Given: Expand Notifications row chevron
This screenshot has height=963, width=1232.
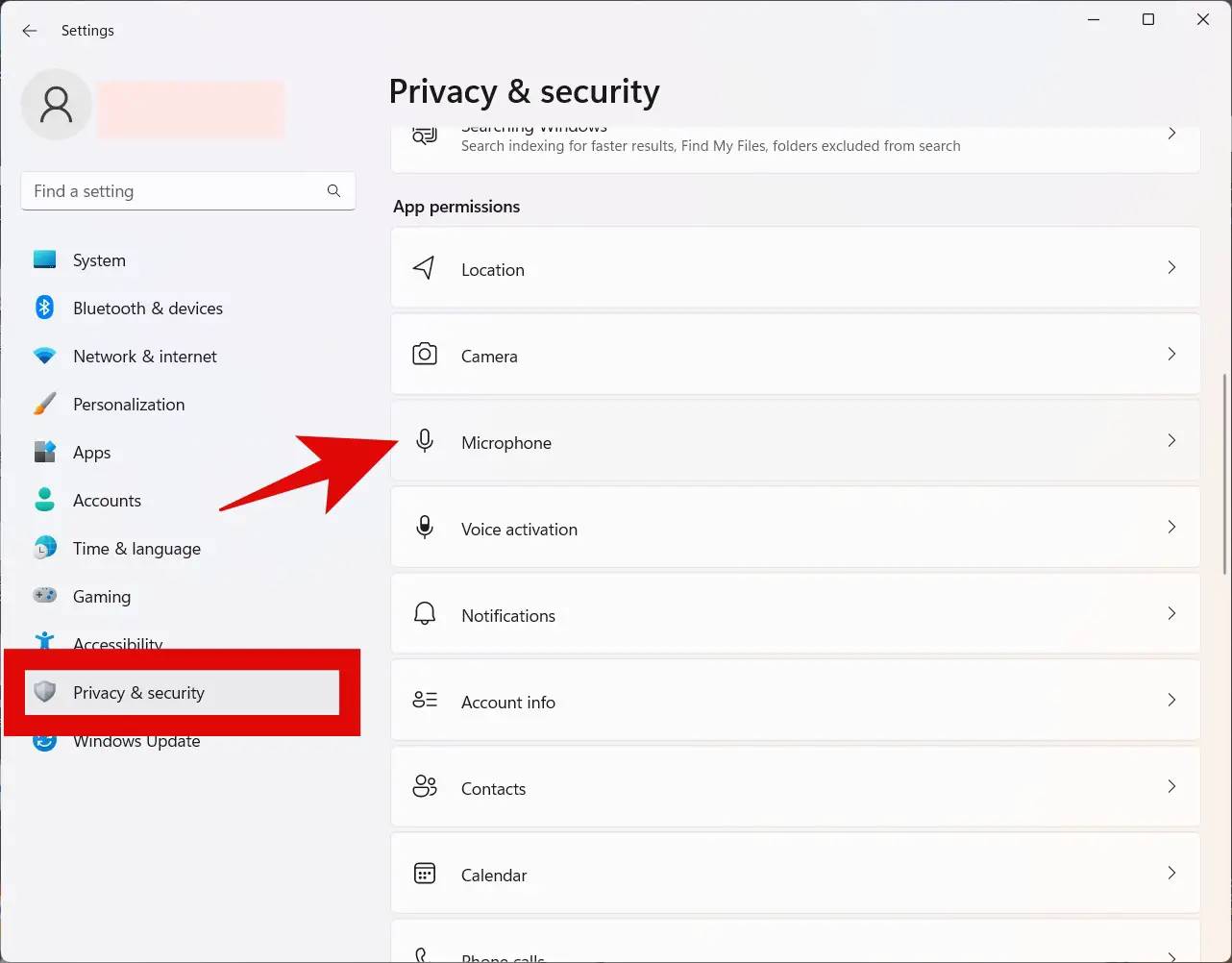Looking at the screenshot, I should coord(1171,613).
